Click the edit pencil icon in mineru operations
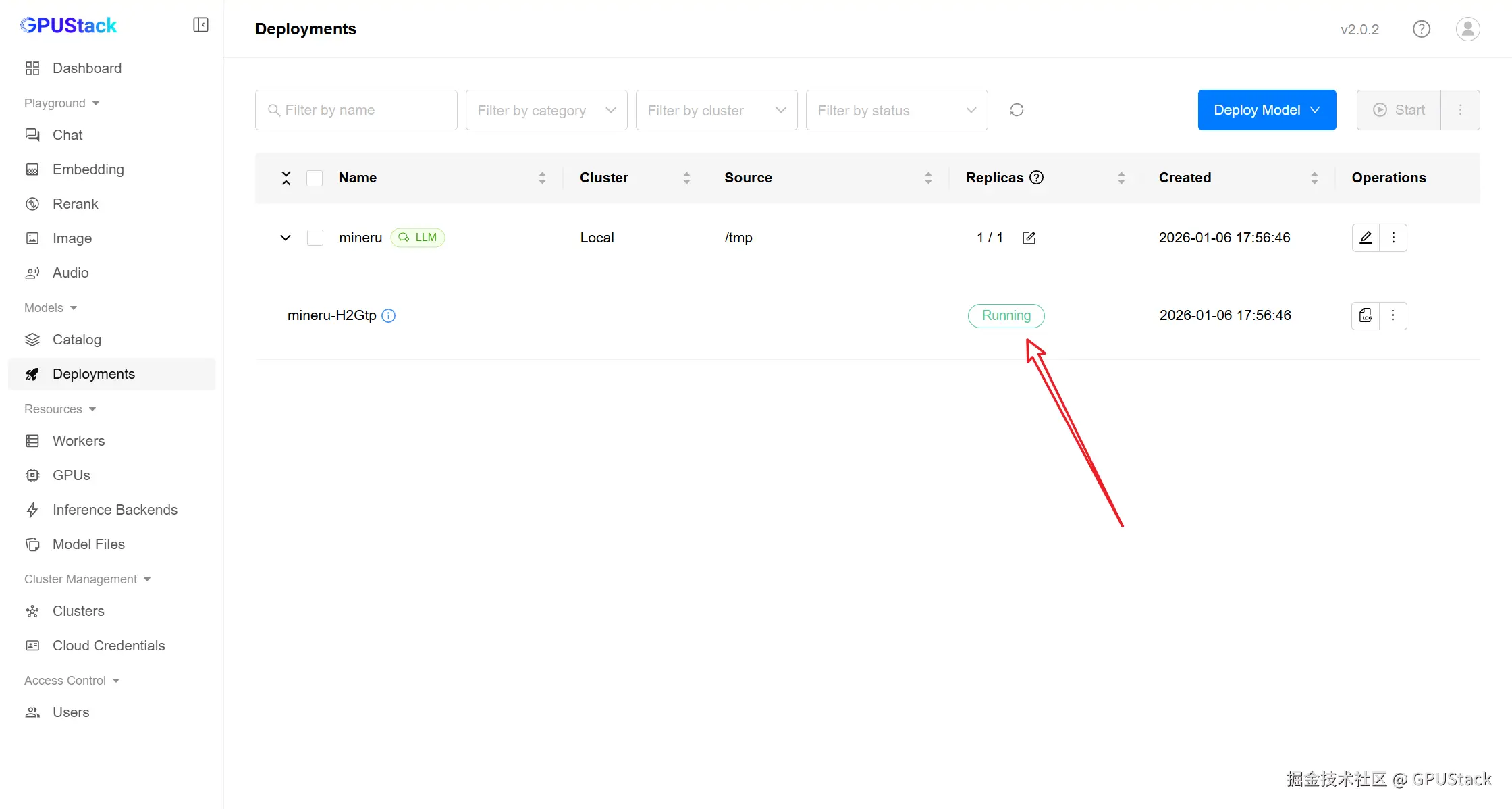The height and width of the screenshot is (809, 1512). tap(1366, 238)
